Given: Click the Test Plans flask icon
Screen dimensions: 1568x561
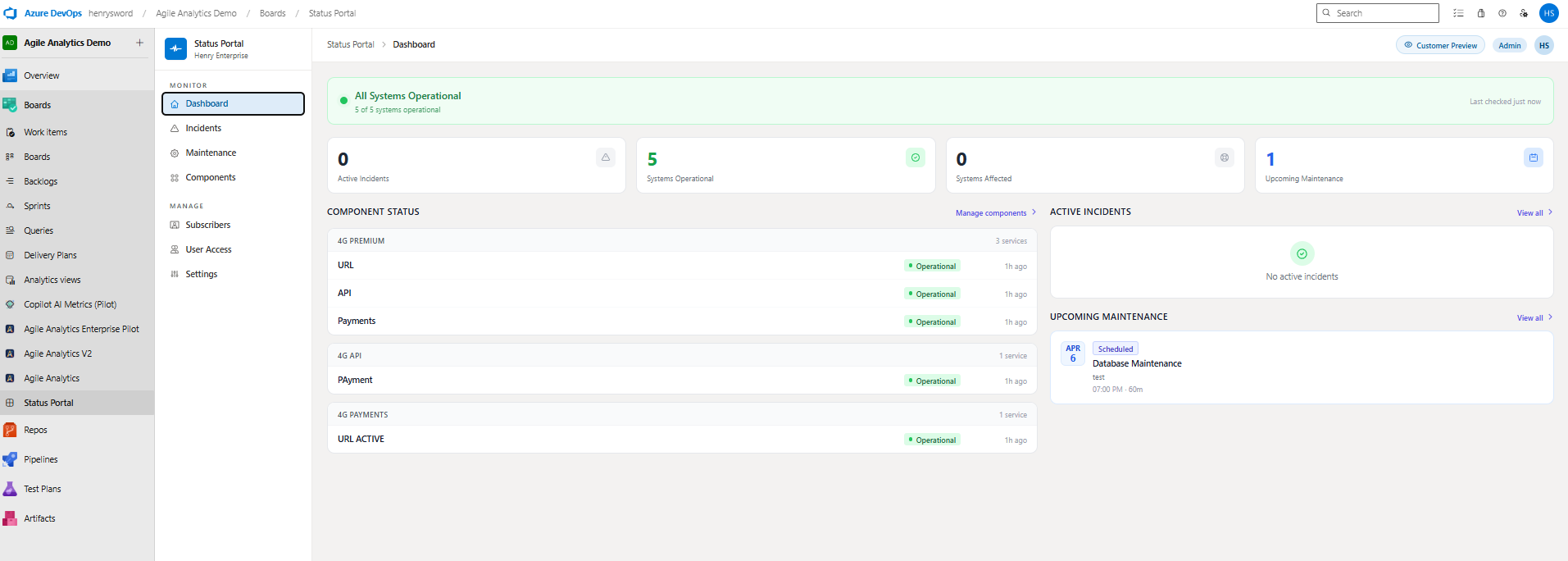Looking at the screenshot, I should click(10, 489).
